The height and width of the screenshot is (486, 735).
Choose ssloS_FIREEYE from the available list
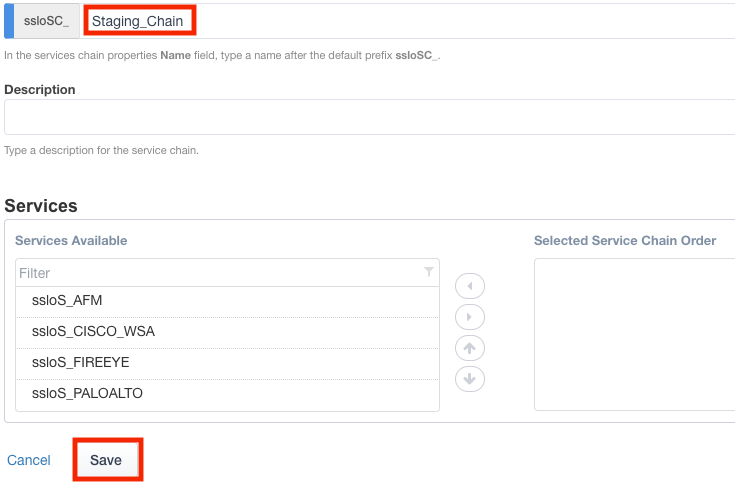pyautogui.click(x=227, y=362)
